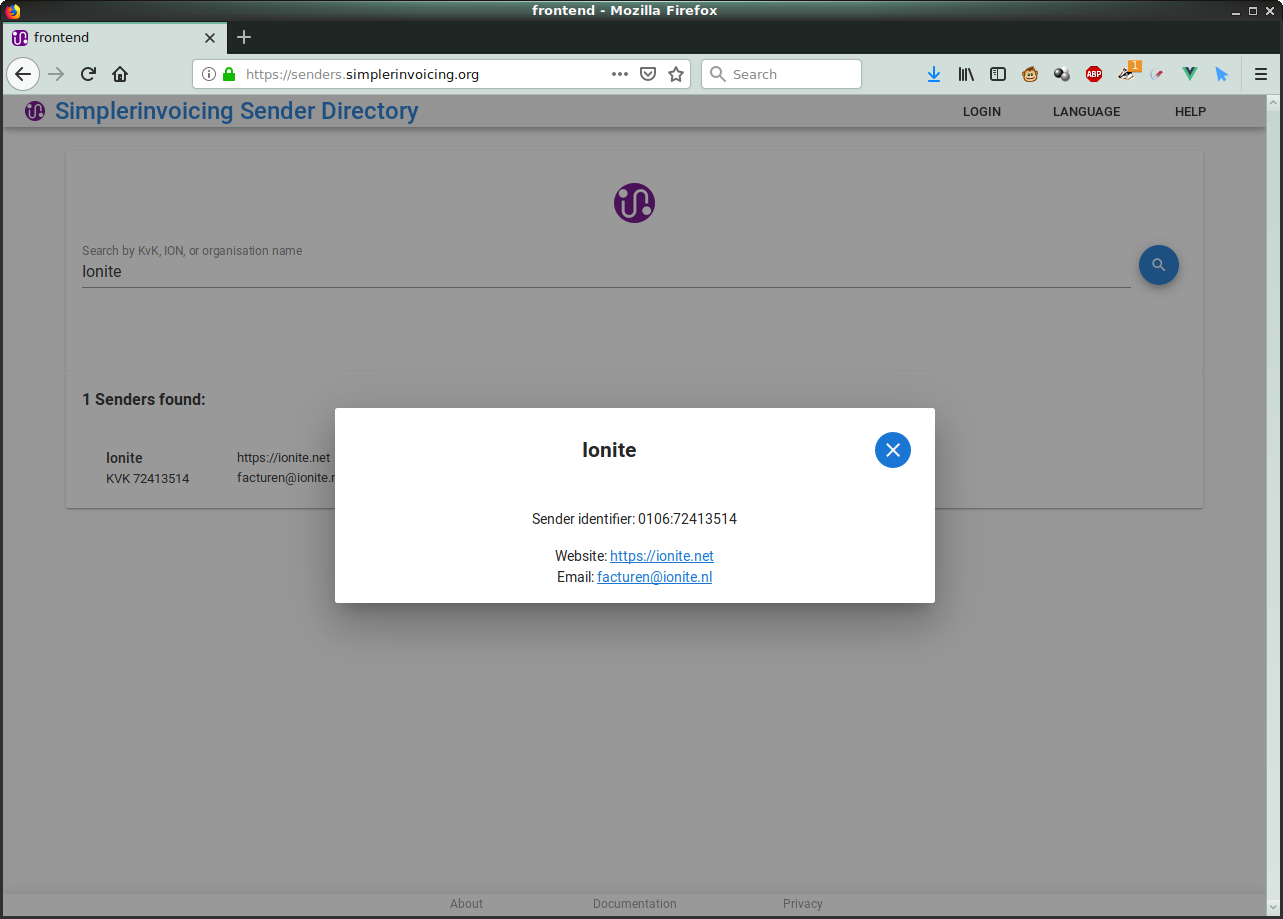Click the Firefox Search box

(781, 74)
